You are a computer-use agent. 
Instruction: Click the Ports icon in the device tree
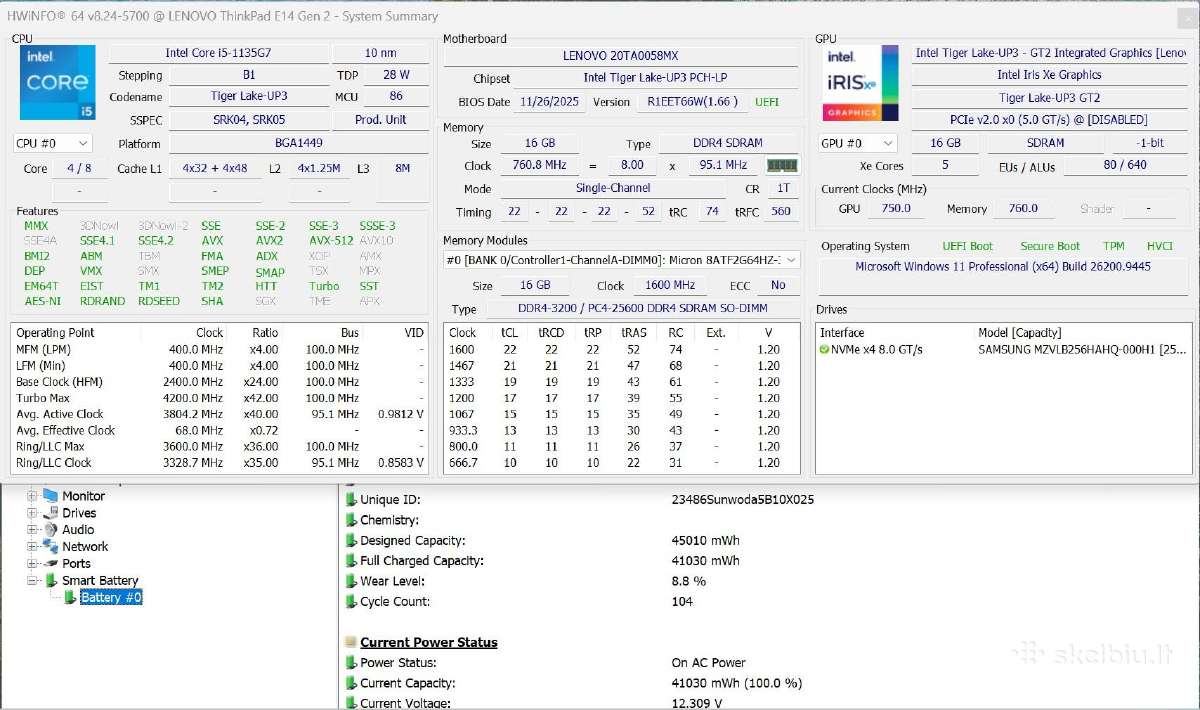[x=51, y=564]
